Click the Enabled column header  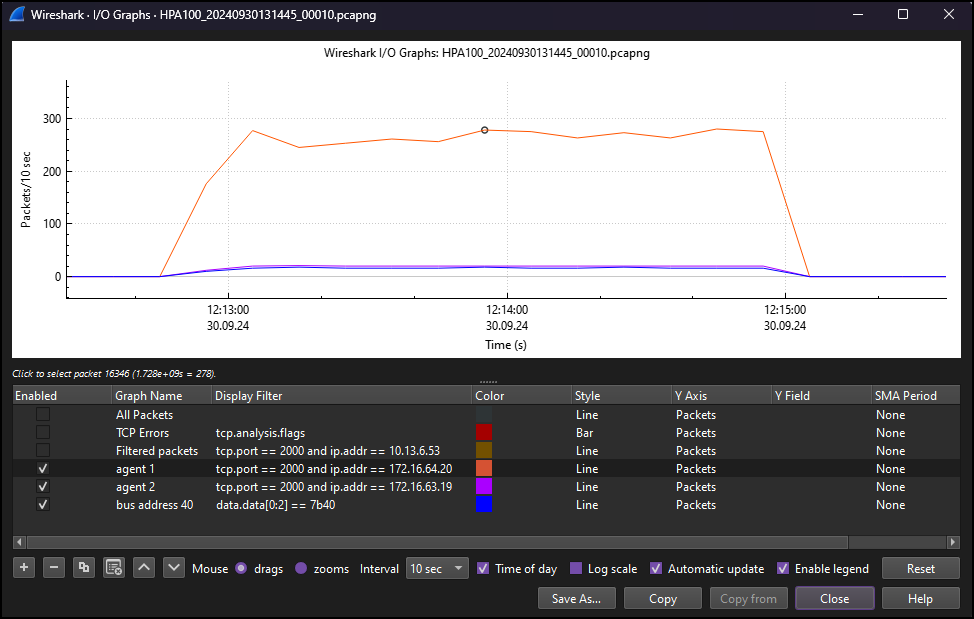[62, 395]
